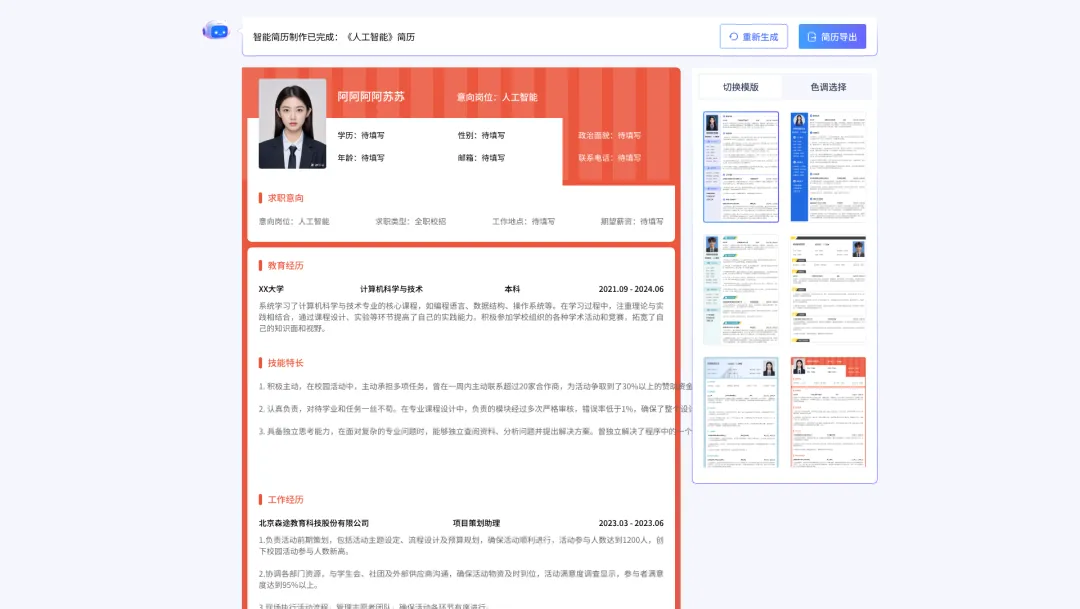Image resolution: width=1080 pixels, height=609 pixels.
Task: Click the 简历导出 export resume button
Action: coord(832,37)
